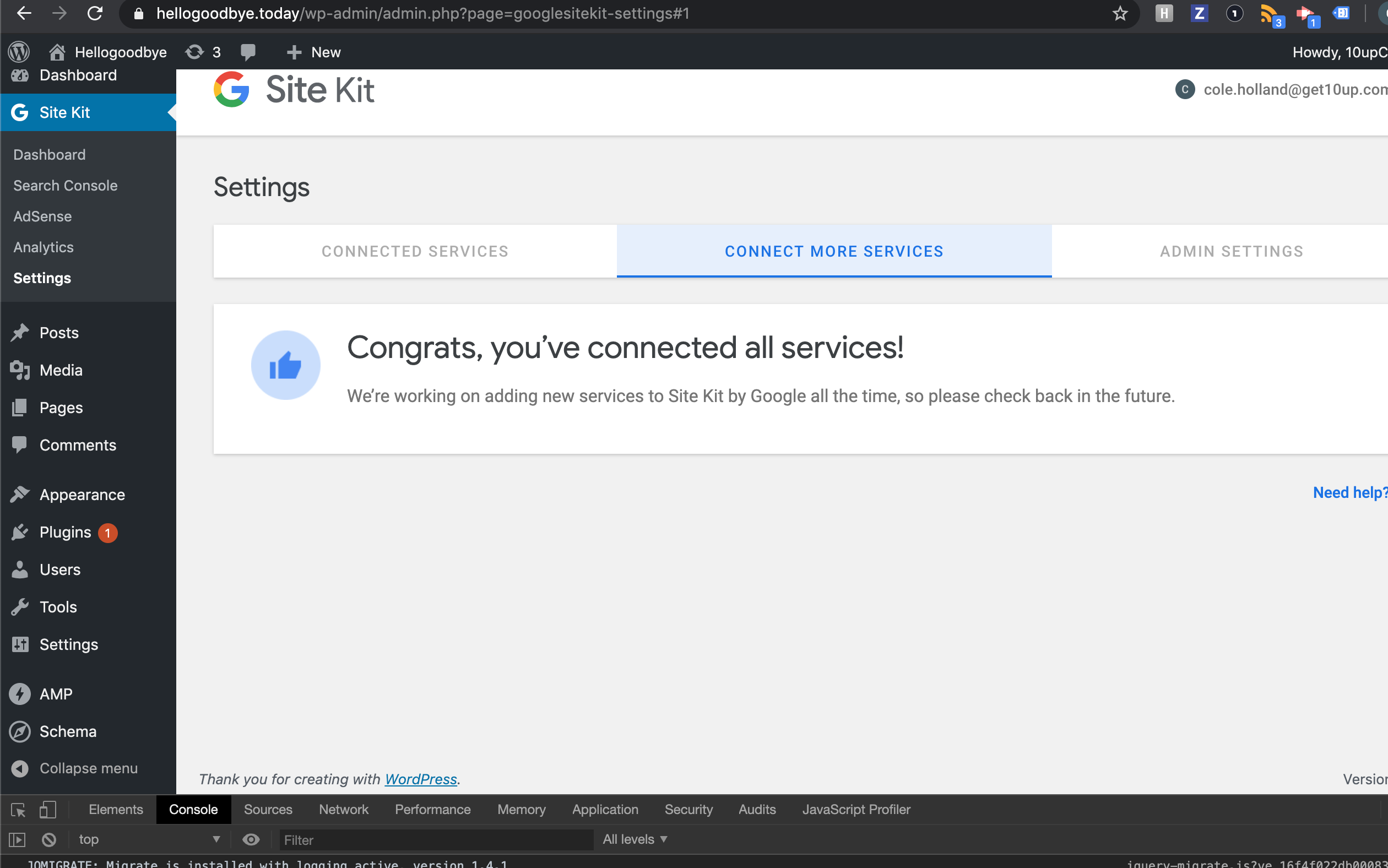Switch to the Admin Settings tab
The height and width of the screenshot is (868, 1388).
(1231, 251)
